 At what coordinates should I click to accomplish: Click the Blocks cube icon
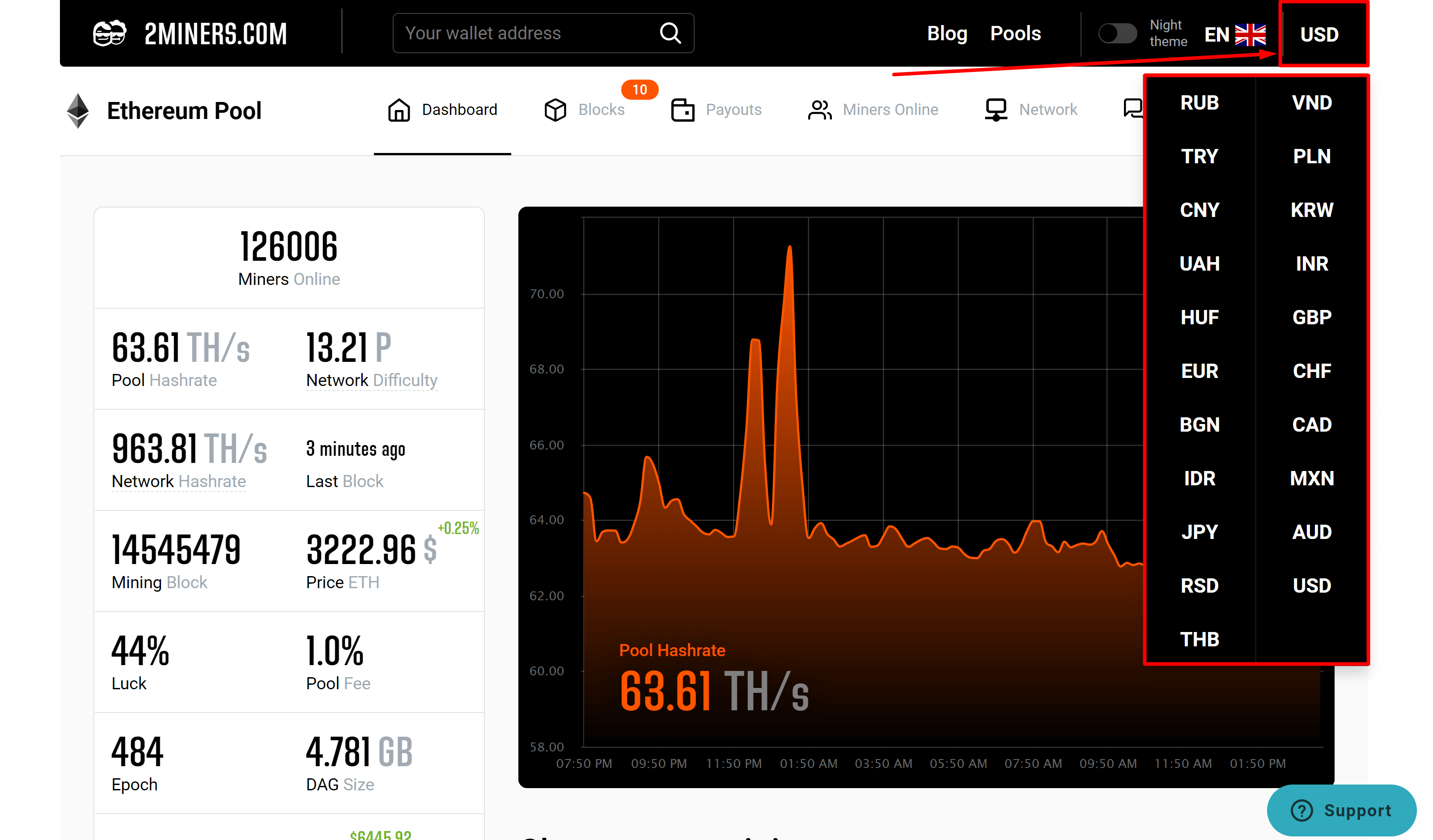(x=555, y=110)
